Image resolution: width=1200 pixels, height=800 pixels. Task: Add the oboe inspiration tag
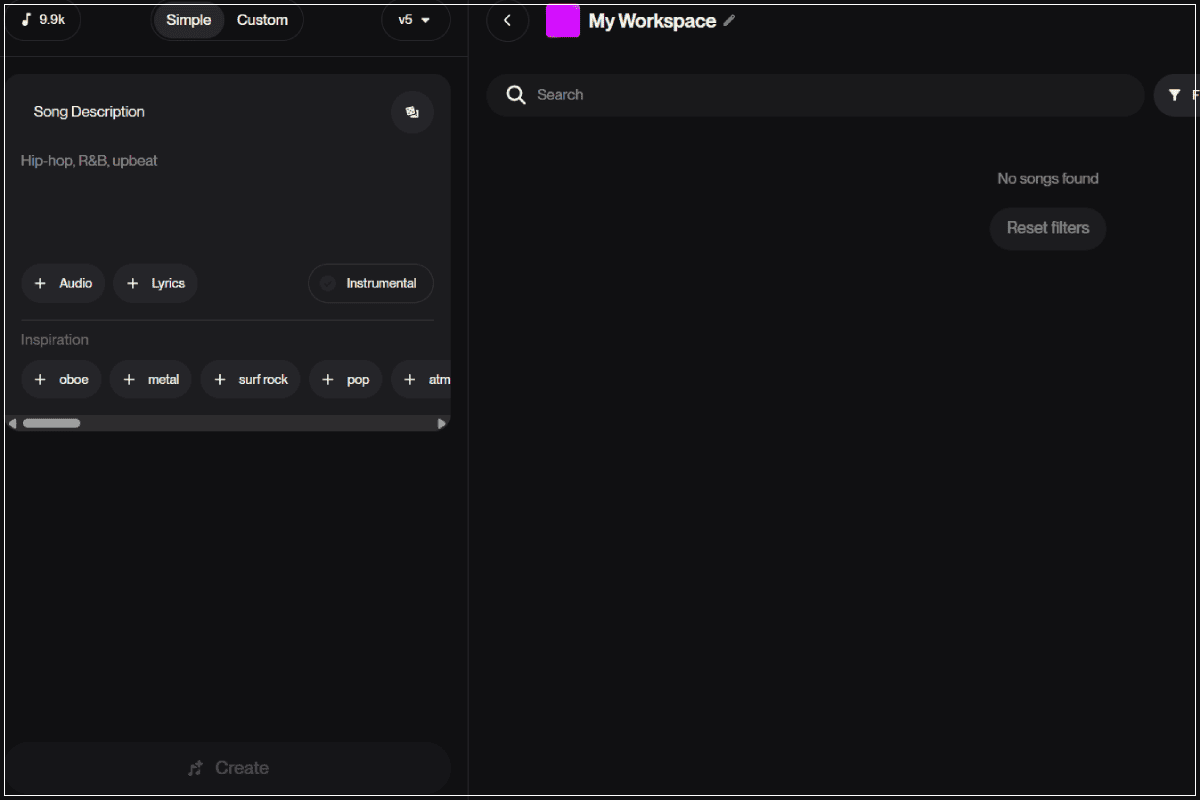click(61, 379)
